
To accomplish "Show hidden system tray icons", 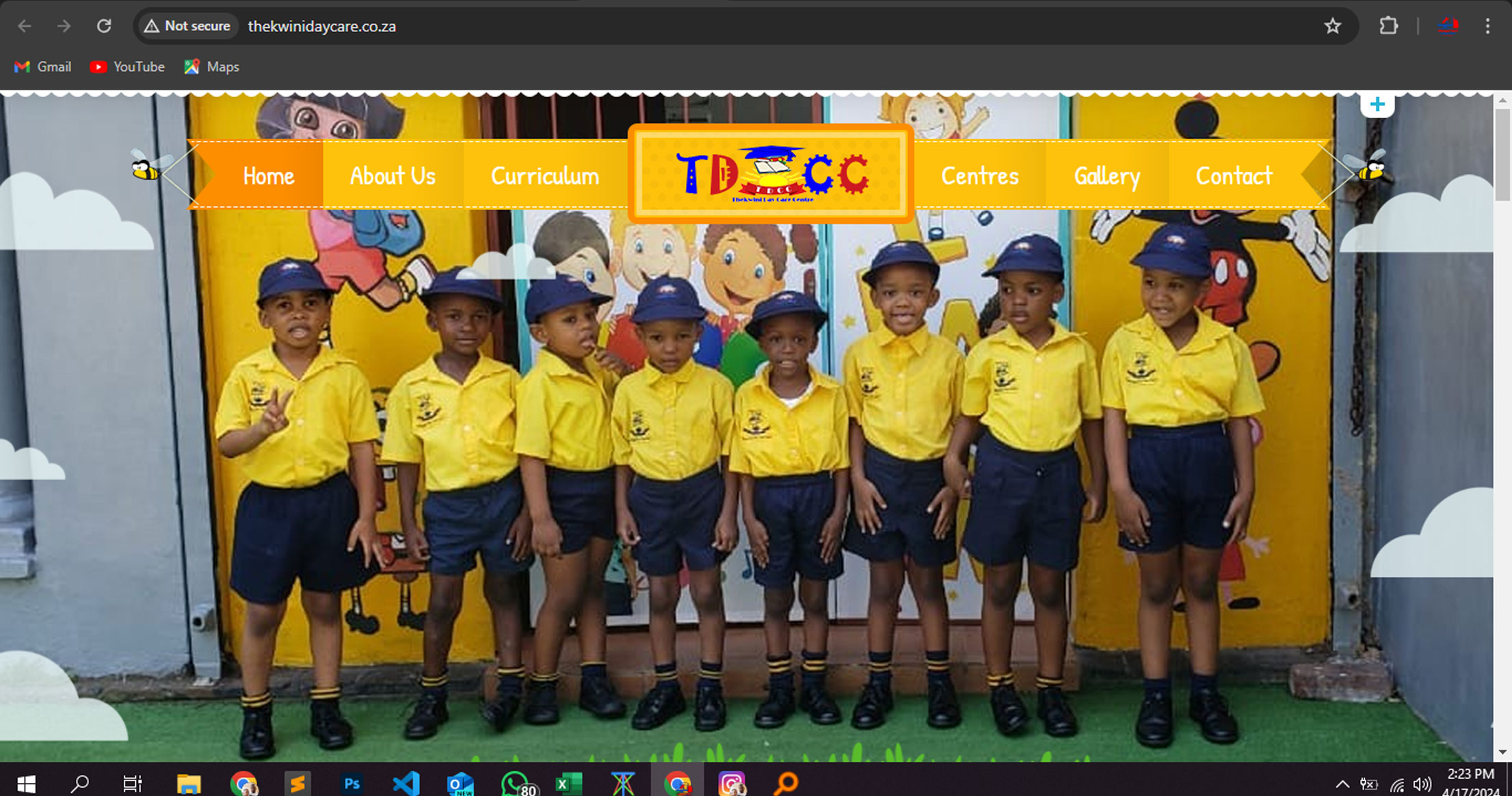I will pyautogui.click(x=1342, y=784).
